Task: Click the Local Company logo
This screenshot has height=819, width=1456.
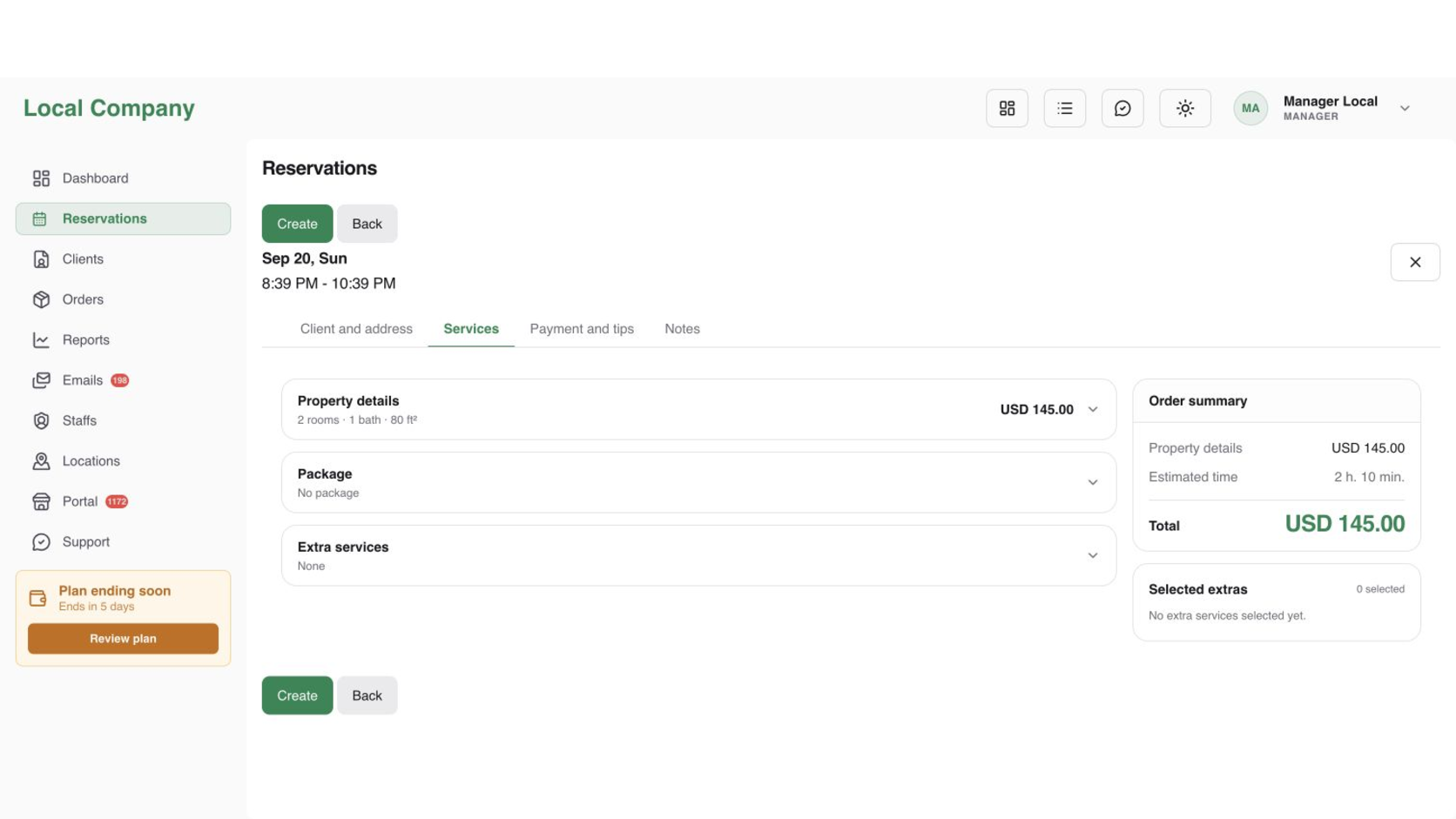Action: click(x=109, y=108)
